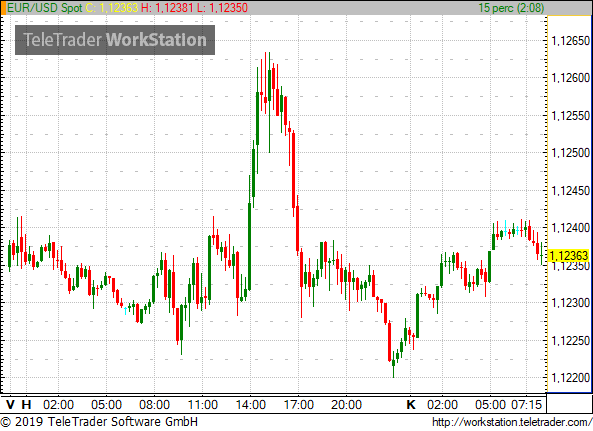Click the H day marker on time axis
This screenshot has width=593, height=431.
coord(26,405)
